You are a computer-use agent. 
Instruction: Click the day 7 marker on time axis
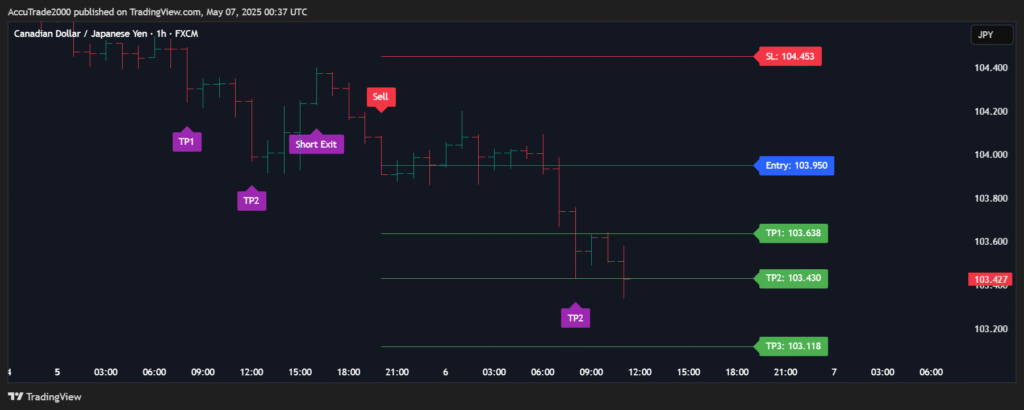[833, 372]
